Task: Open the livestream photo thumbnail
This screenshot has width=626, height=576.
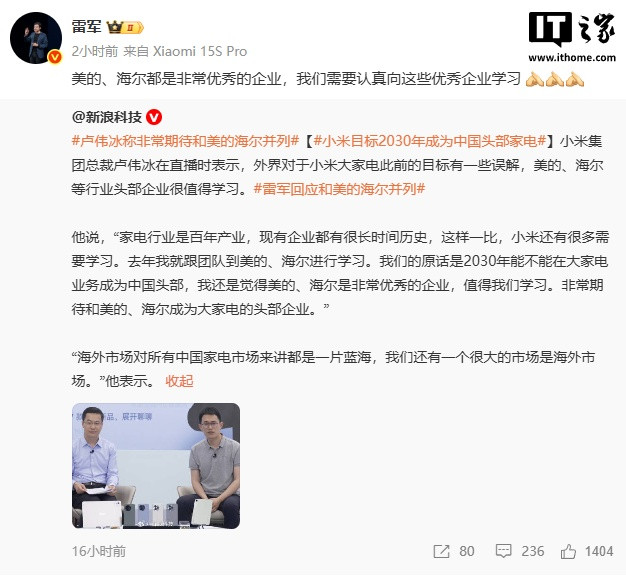Action: 156,466
